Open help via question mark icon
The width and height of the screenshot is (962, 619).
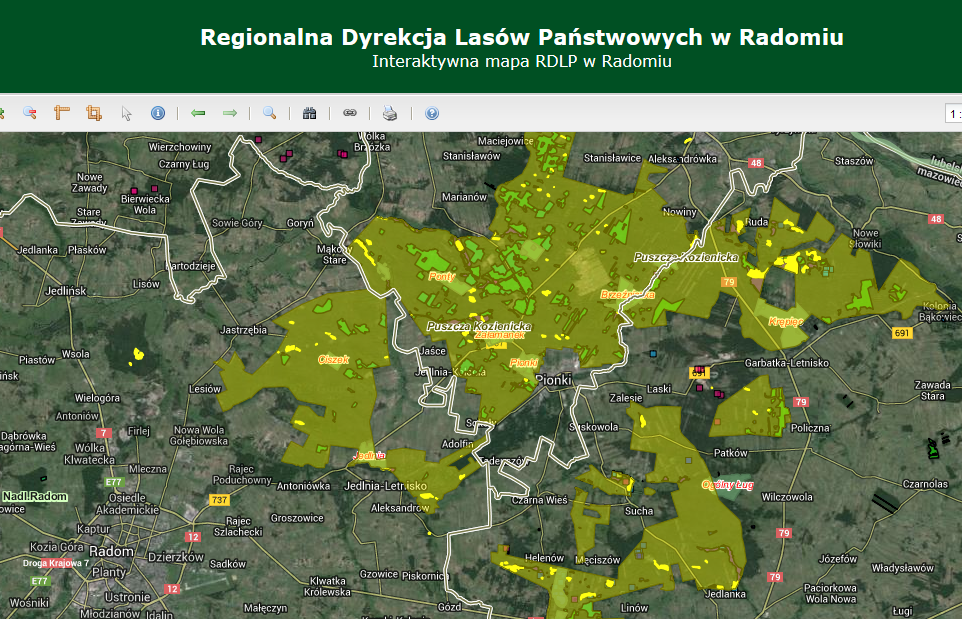432,114
